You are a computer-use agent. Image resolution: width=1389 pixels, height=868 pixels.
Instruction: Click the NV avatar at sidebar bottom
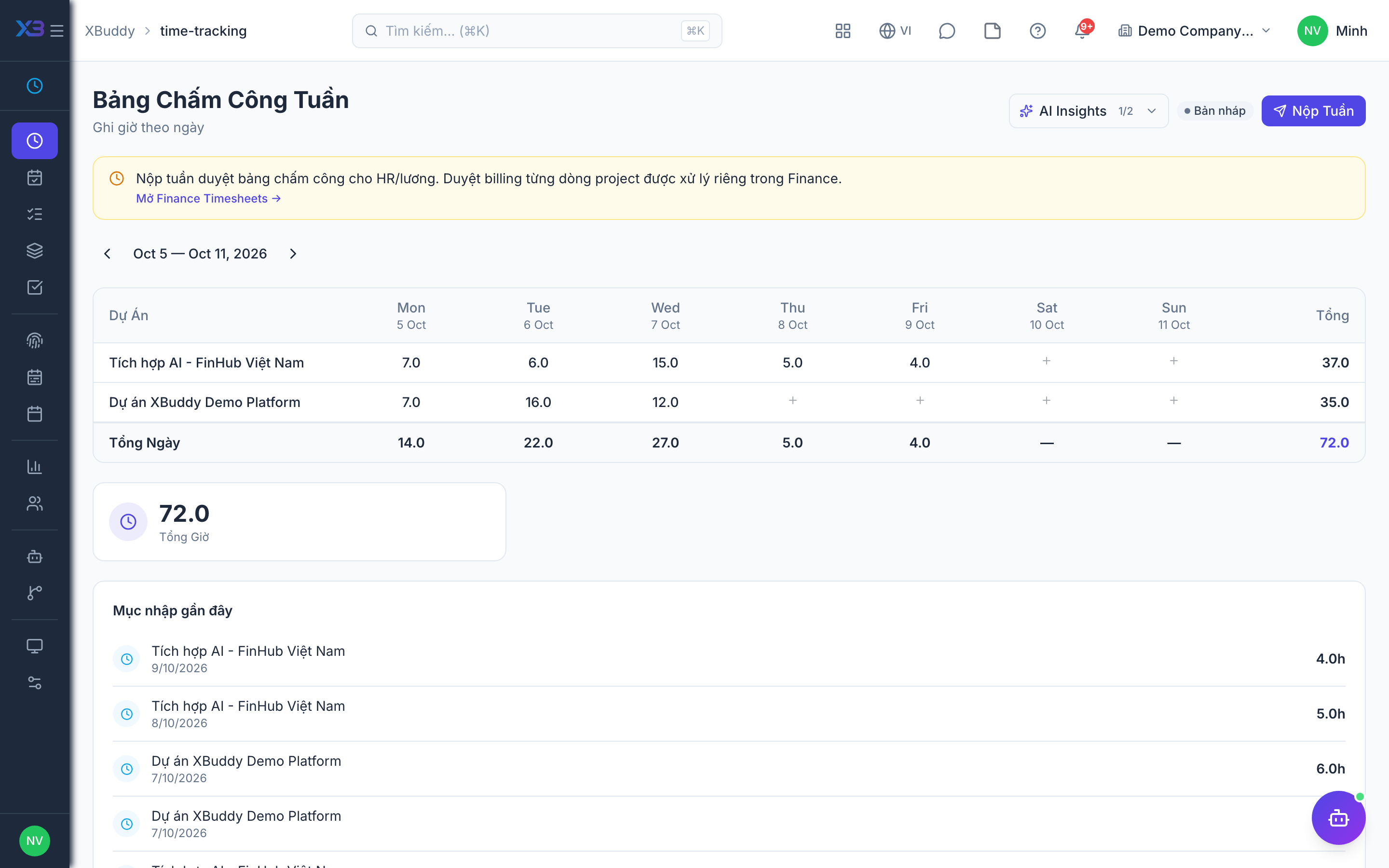(x=34, y=841)
